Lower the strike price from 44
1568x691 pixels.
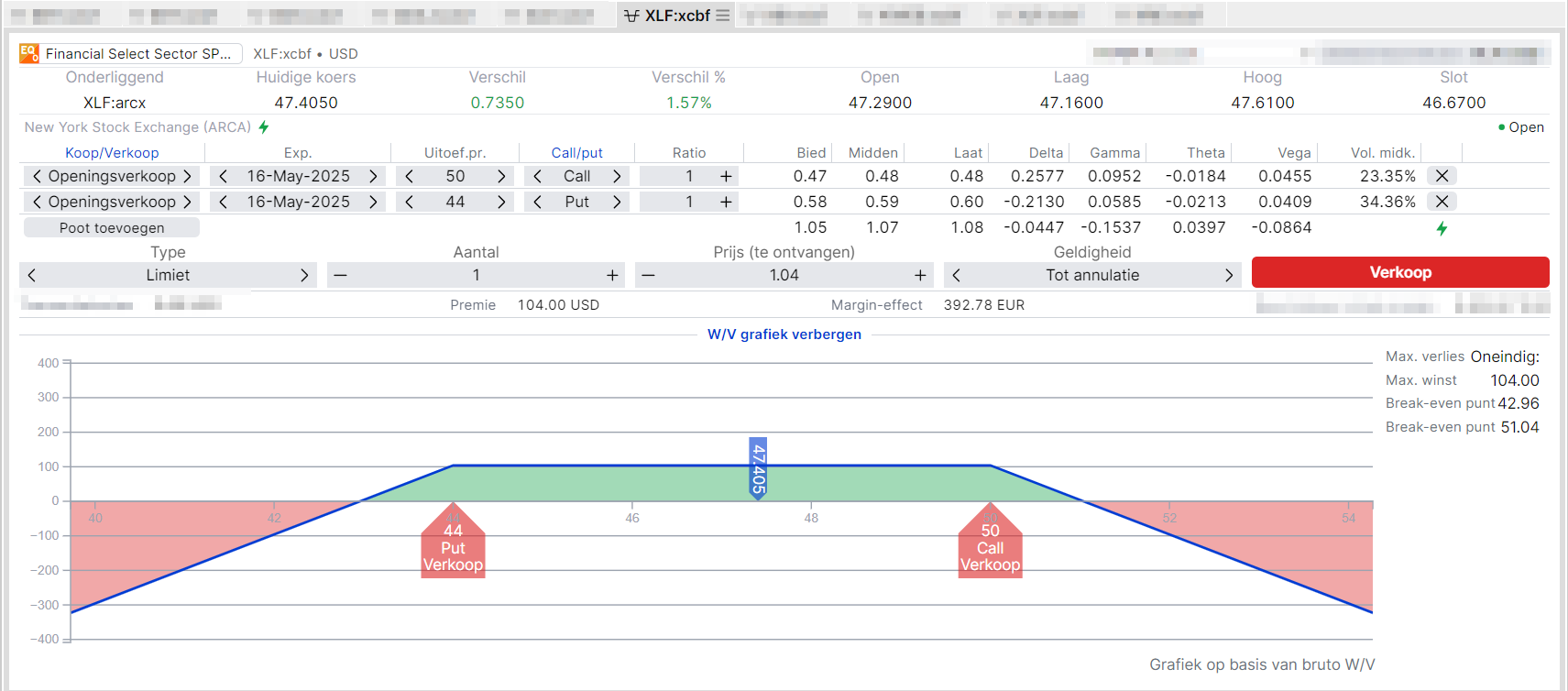coord(409,202)
